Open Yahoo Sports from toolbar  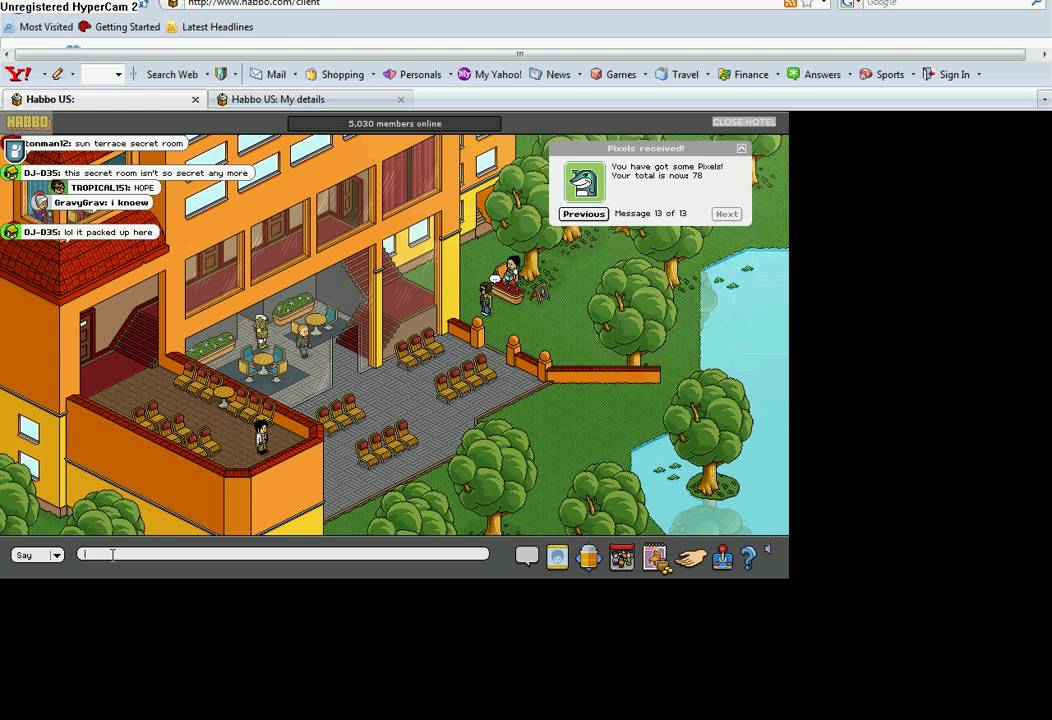coord(882,74)
